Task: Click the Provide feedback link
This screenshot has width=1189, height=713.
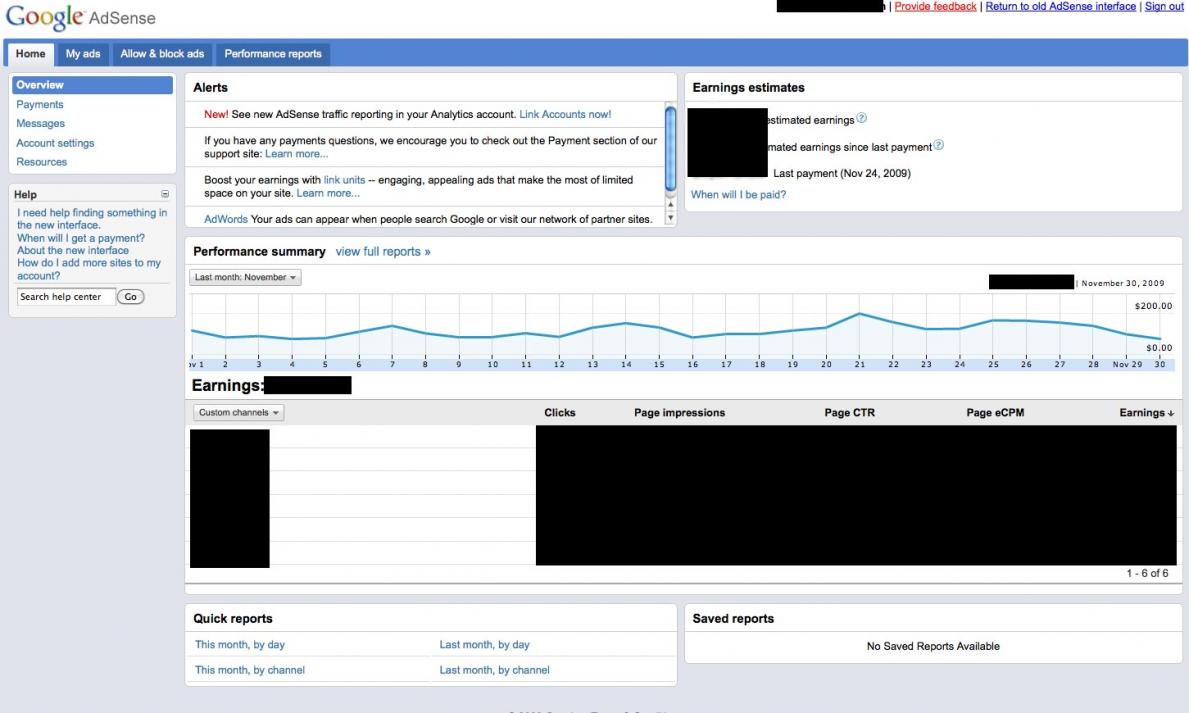Action: click(x=935, y=6)
